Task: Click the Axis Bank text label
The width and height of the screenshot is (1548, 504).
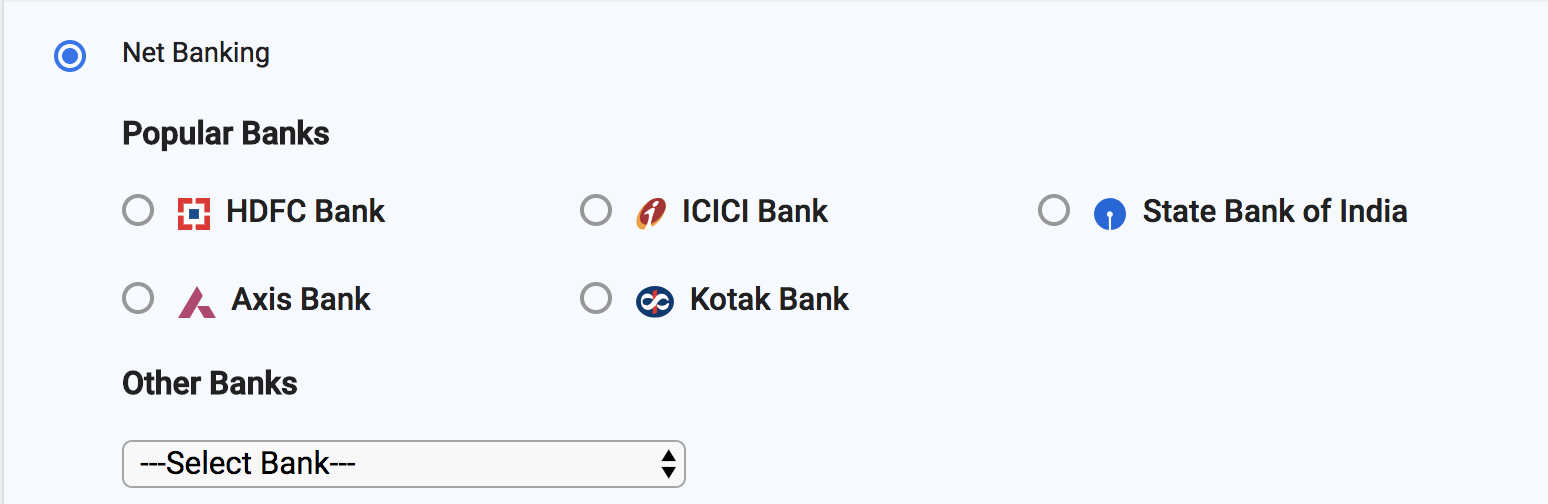Action: pos(301,299)
